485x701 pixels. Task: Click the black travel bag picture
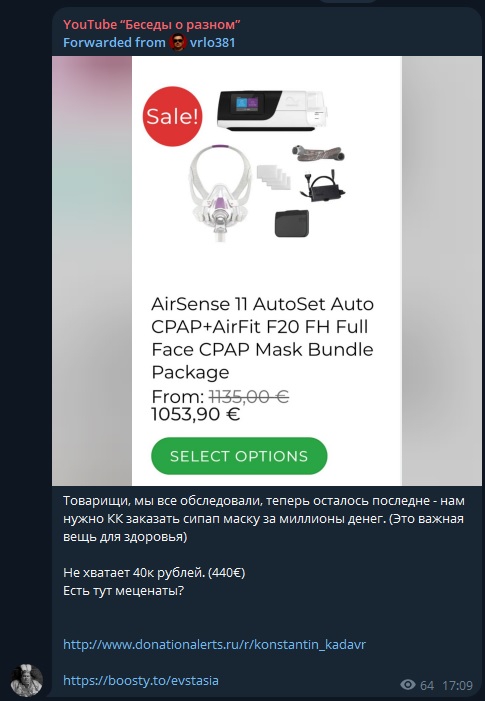(291, 223)
